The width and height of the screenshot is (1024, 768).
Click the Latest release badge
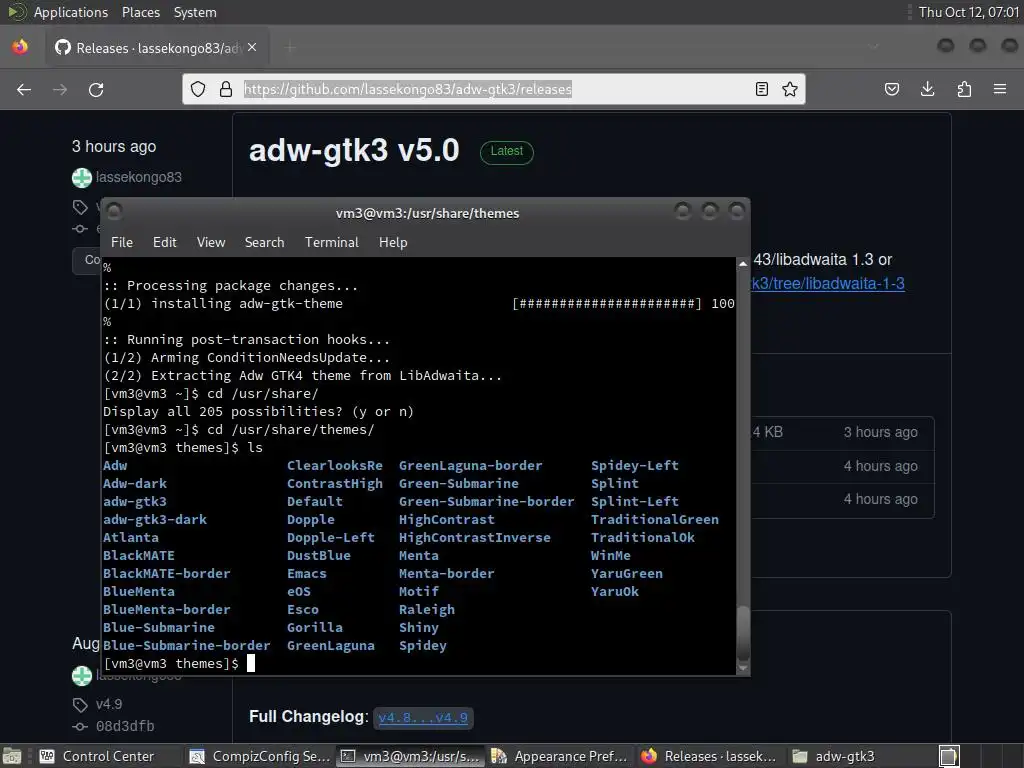[507, 152]
